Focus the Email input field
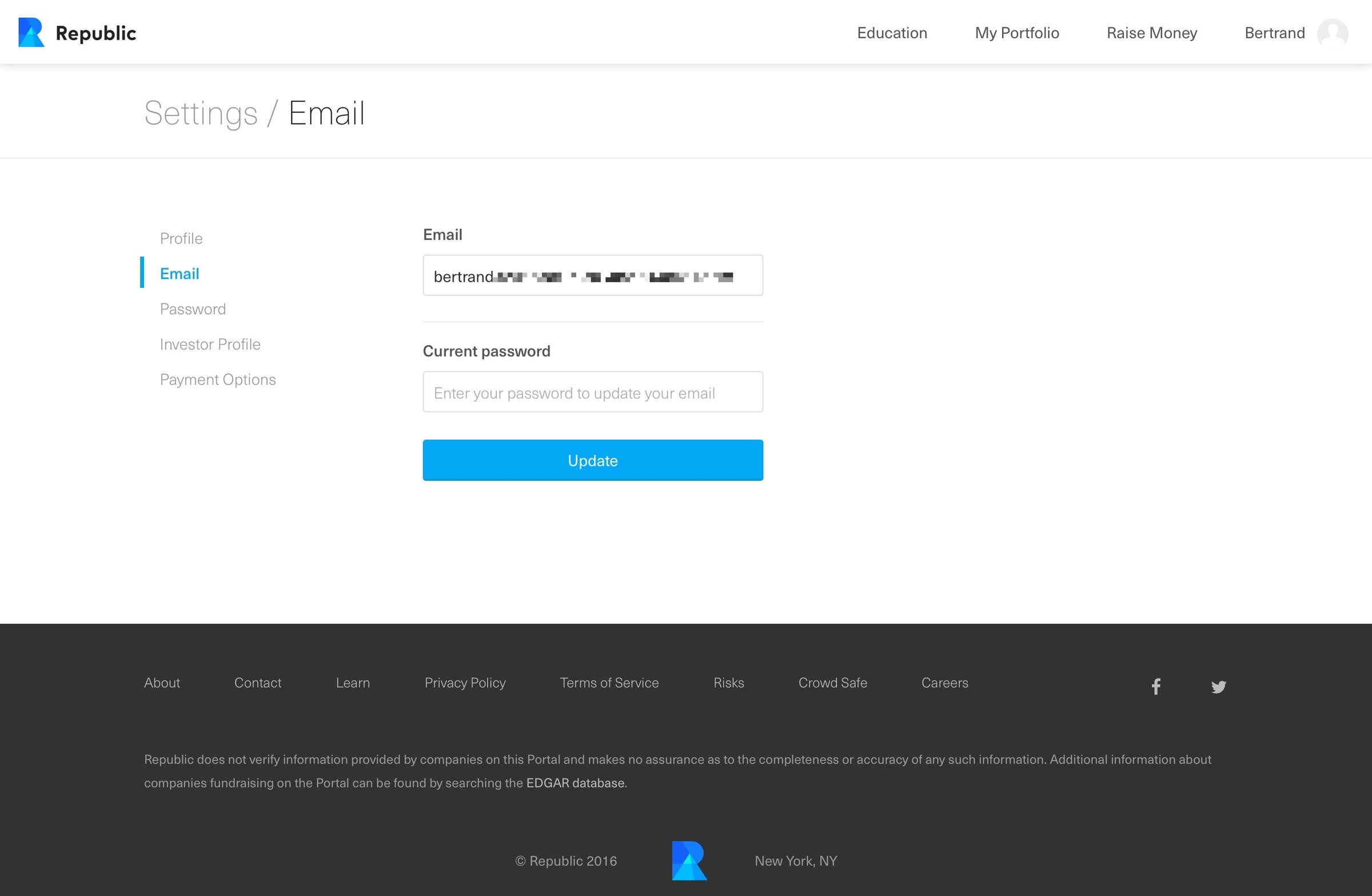1372x896 pixels. point(593,275)
